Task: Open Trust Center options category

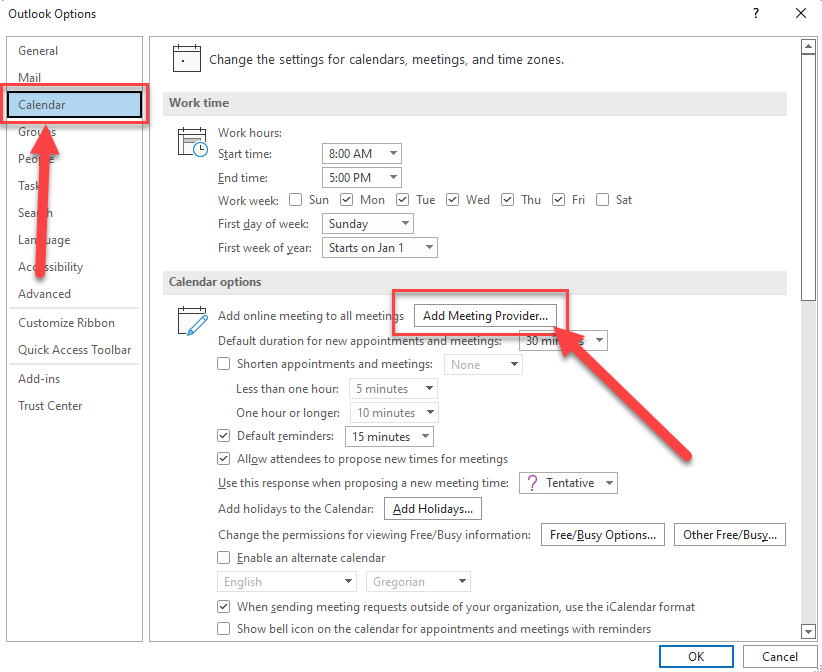Action: 74,406
